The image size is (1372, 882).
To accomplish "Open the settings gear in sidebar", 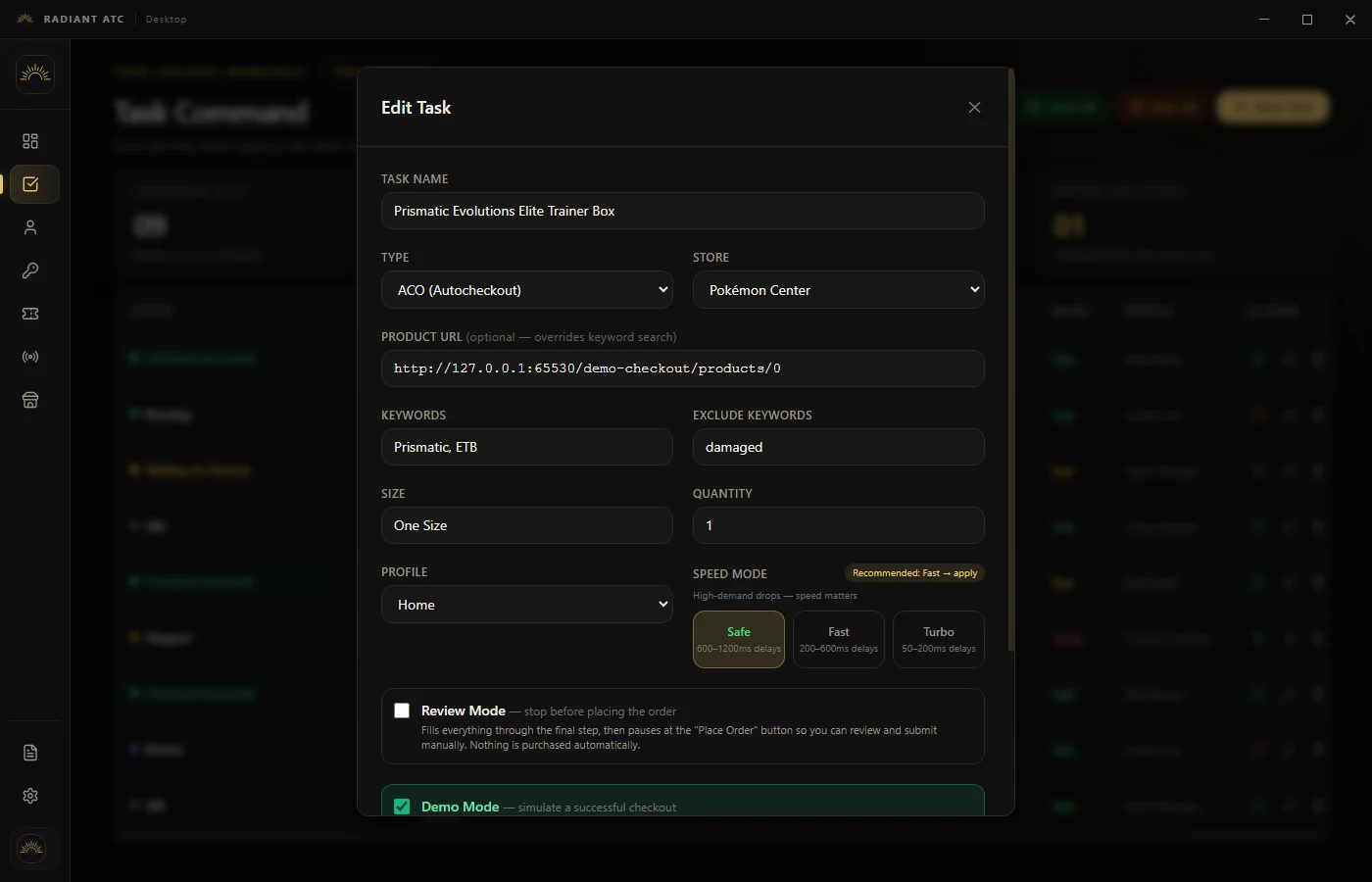I will (30, 796).
